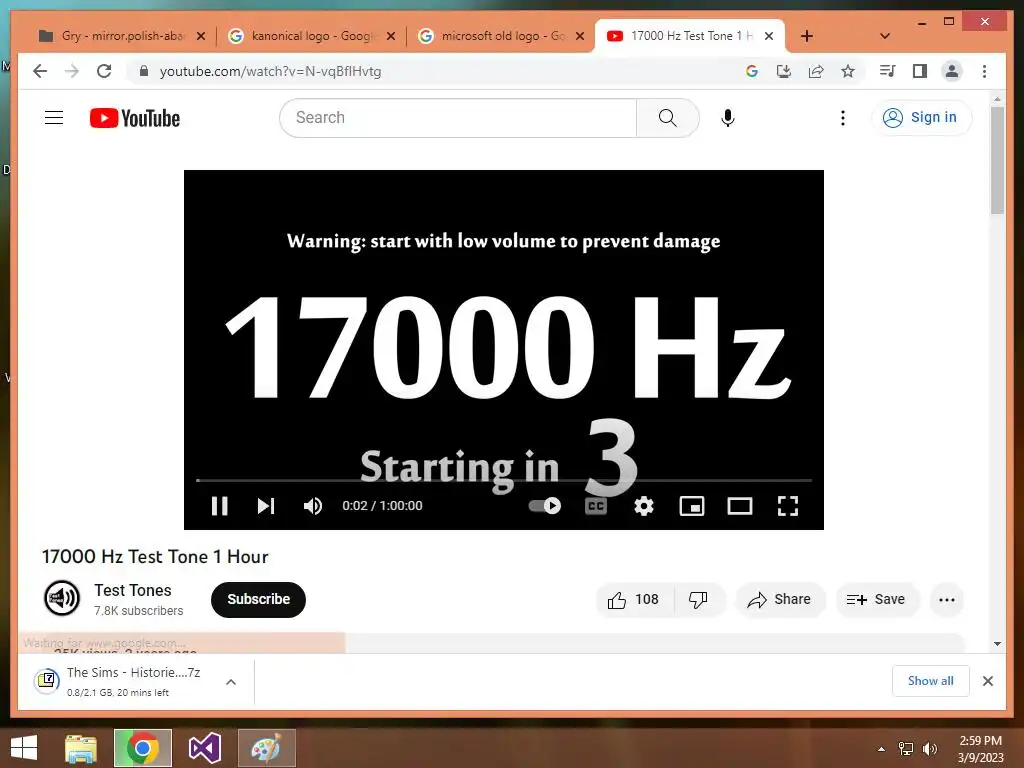Bookmark this tab star

pyautogui.click(x=848, y=71)
